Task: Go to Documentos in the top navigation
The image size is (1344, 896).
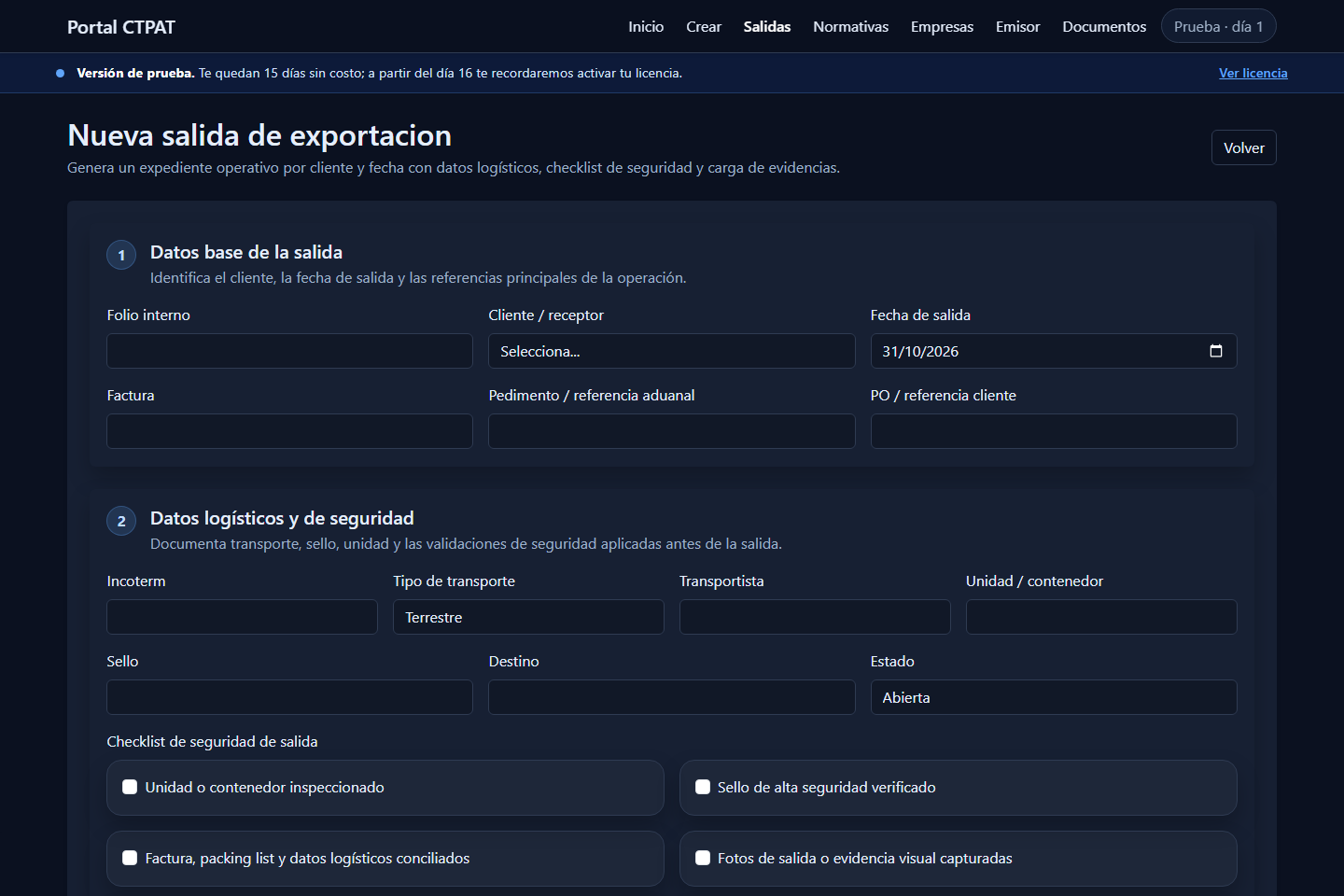Action: tap(1104, 26)
